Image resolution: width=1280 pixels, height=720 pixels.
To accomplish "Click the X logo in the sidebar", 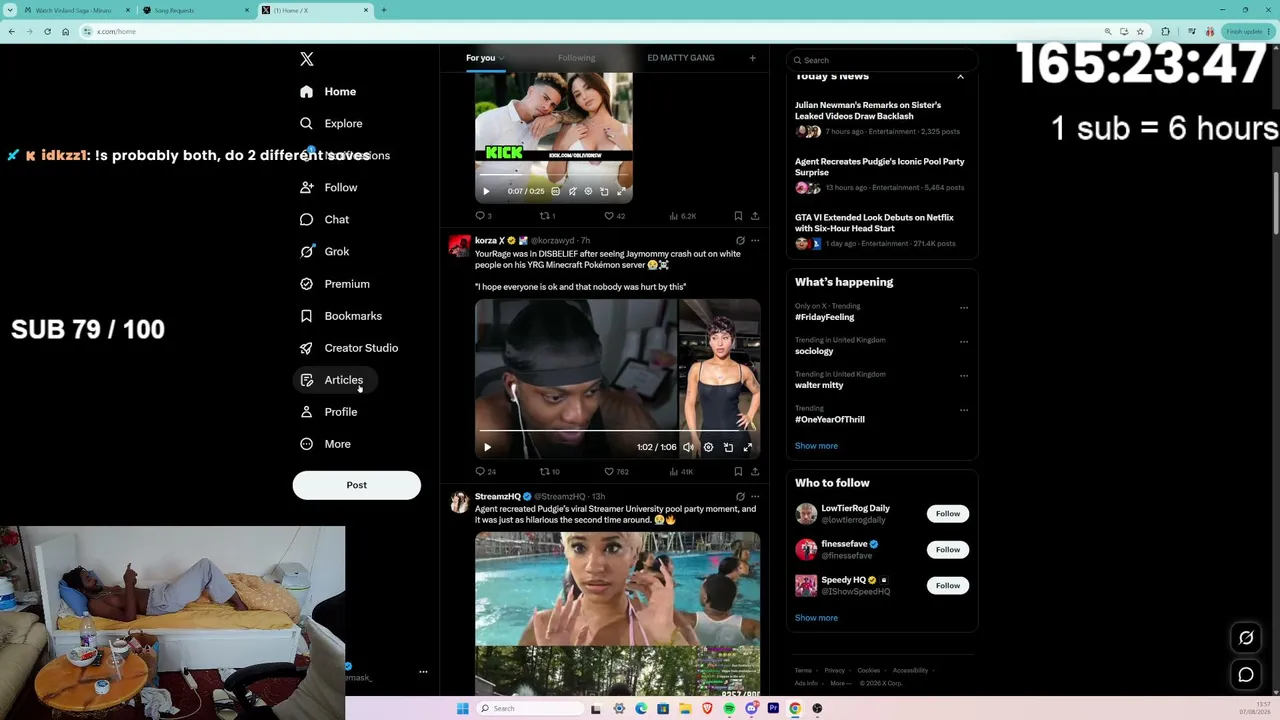I will click(307, 59).
